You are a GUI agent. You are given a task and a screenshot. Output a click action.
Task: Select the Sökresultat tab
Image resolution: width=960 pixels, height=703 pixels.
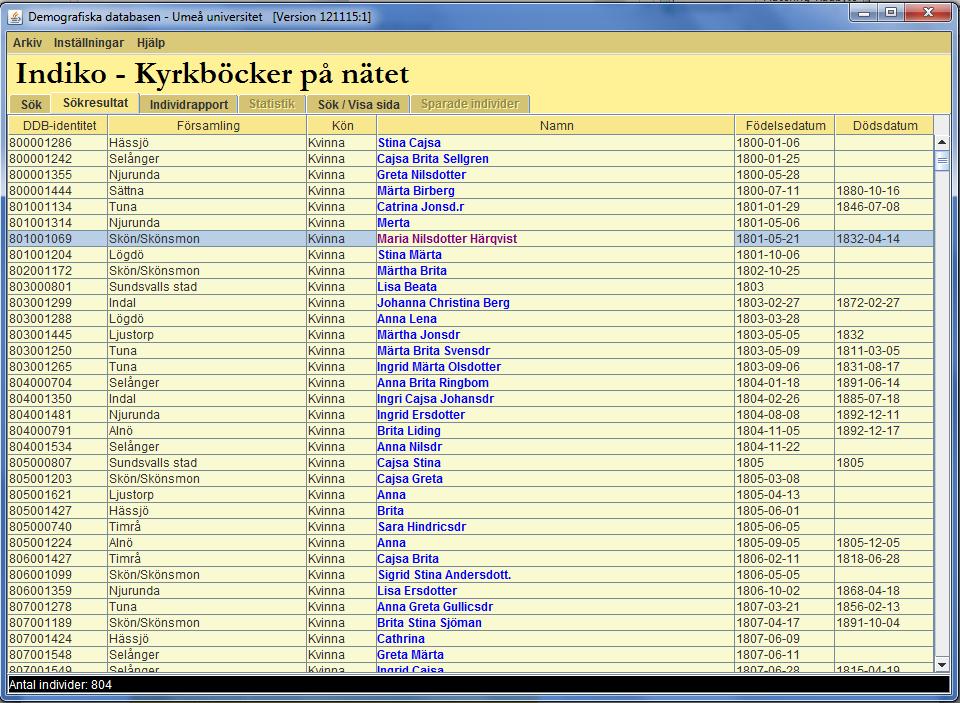96,103
